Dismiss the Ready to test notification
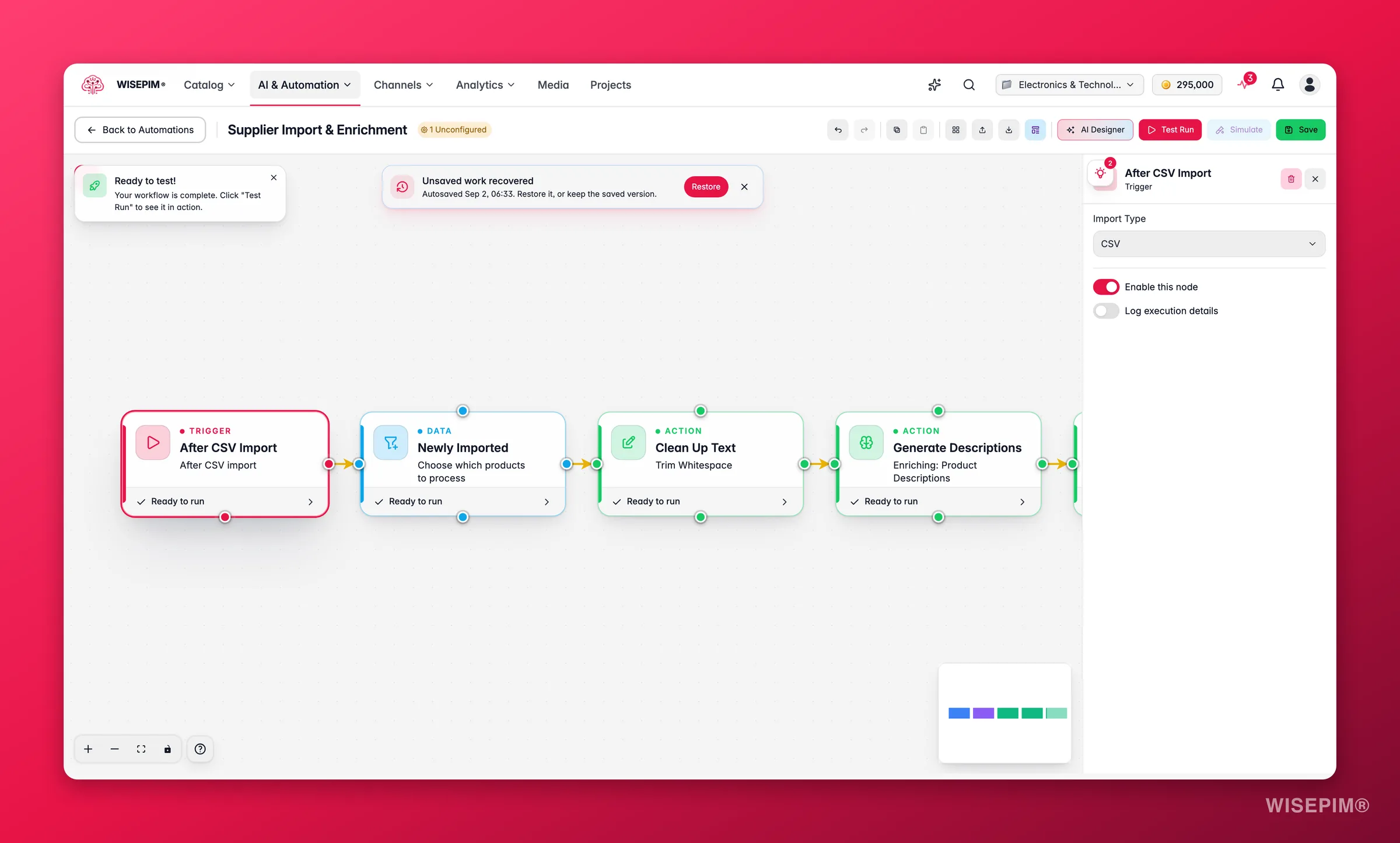Screen dimensions: 1400x843 pyautogui.click(x=274, y=177)
